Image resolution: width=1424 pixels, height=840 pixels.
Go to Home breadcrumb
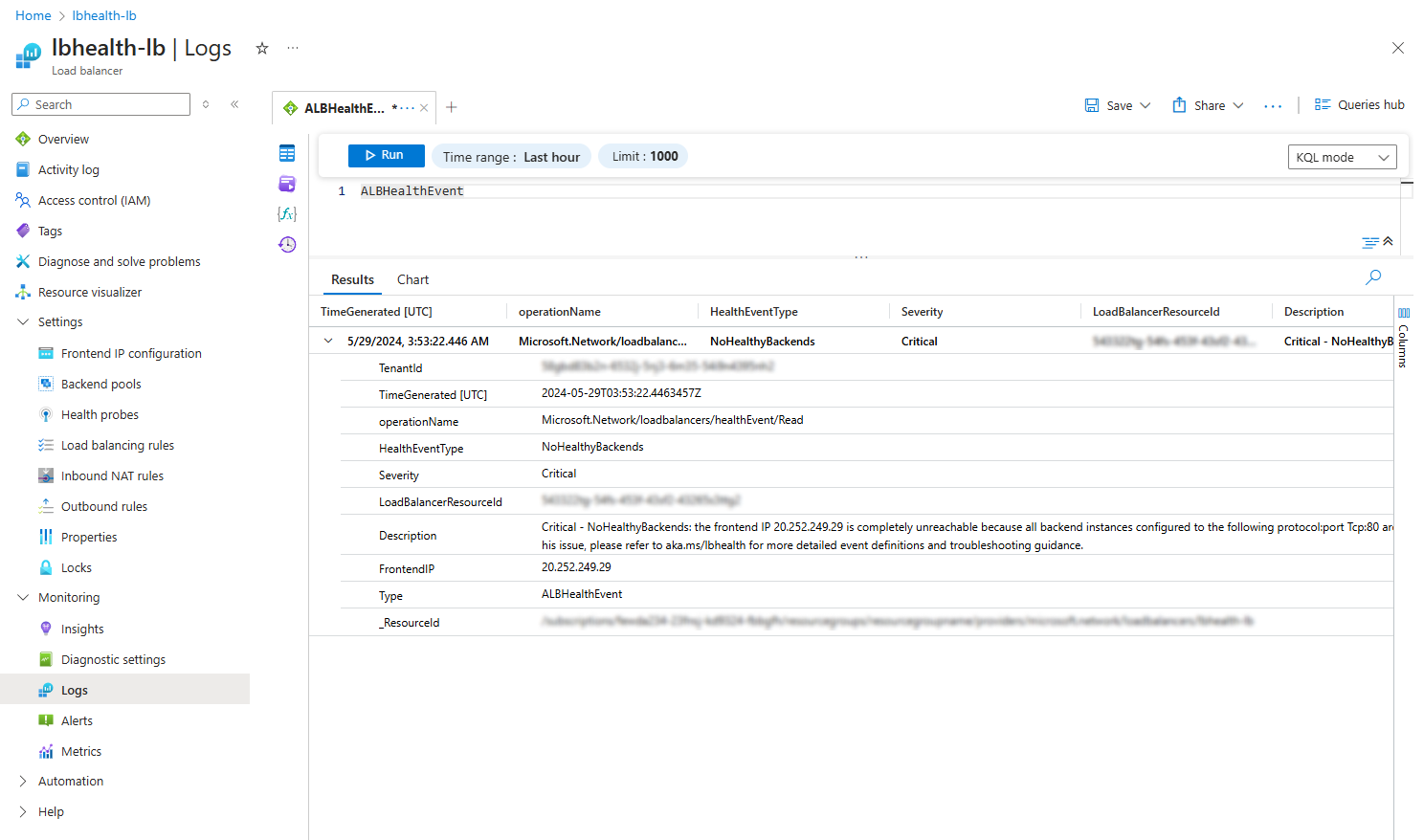coord(33,15)
